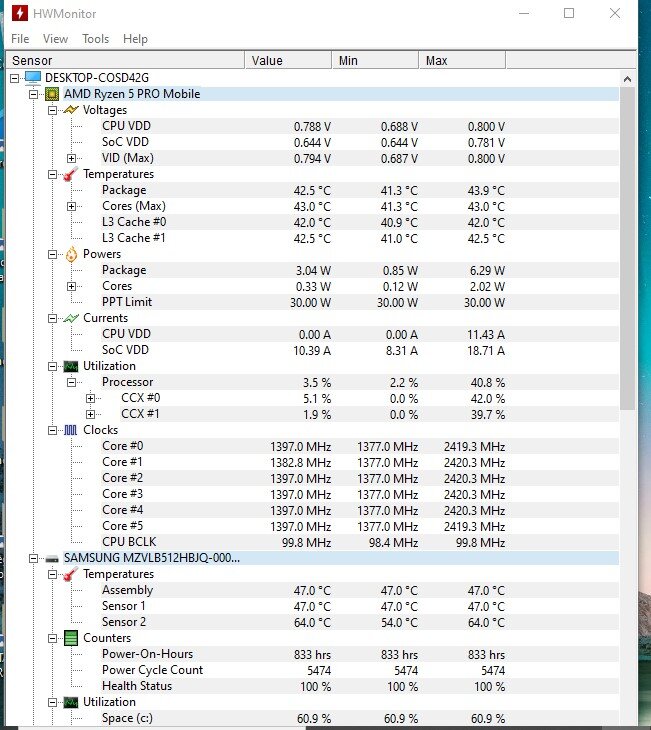Click the 18.71 A SoC VDD max value

pos(486,351)
